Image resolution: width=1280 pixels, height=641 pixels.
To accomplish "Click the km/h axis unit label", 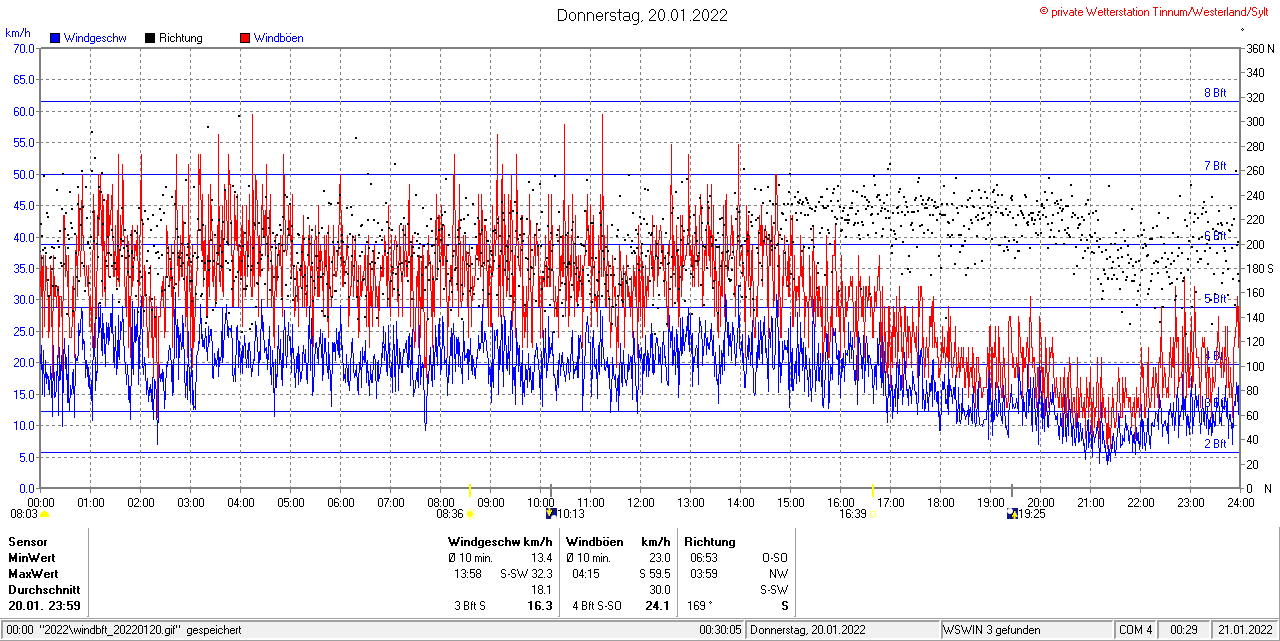I will click(17, 33).
